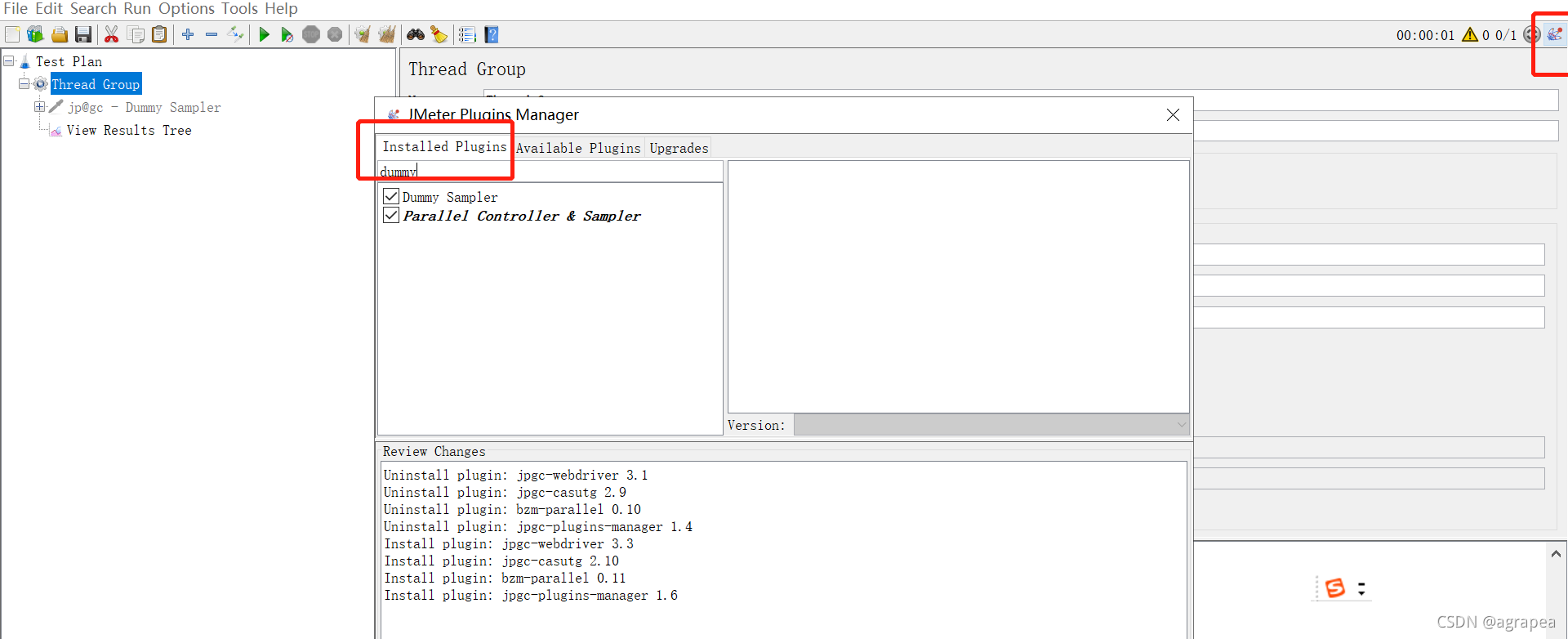Click the Sogou input method S icon
Image resolution: width=1568 pixels, height=639 pixels.
point(1335,588)
